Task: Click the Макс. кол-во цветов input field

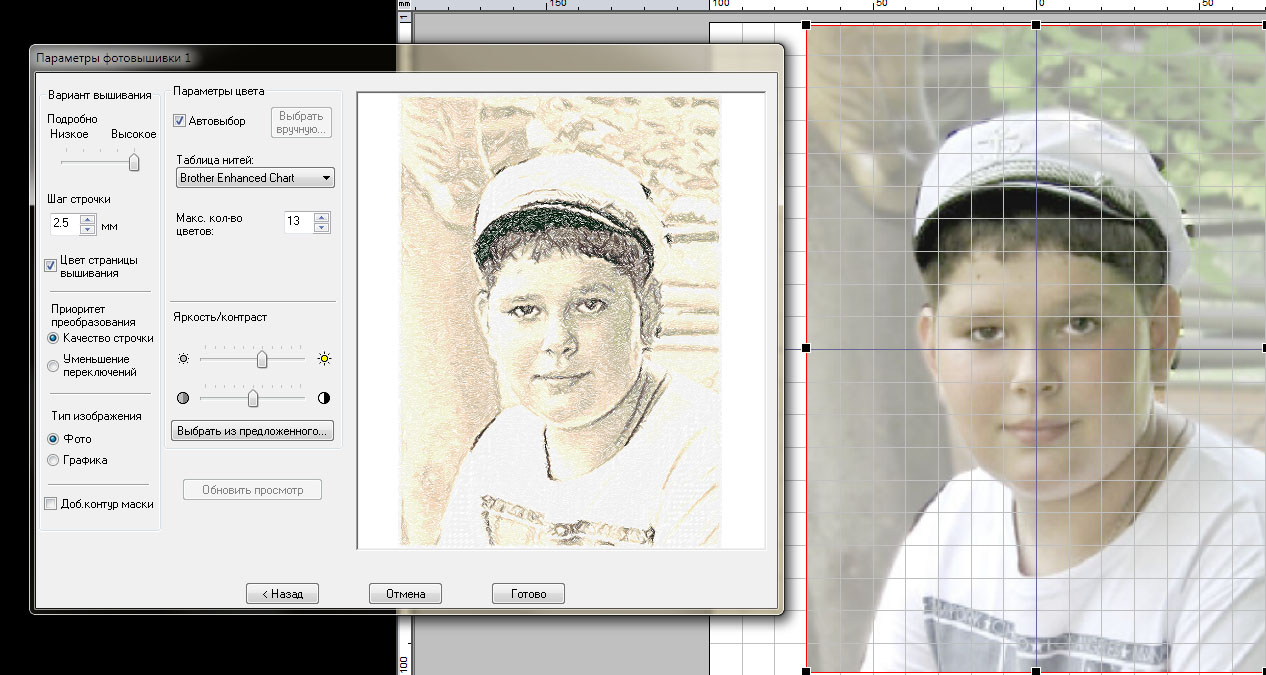Action: point(297,222)
